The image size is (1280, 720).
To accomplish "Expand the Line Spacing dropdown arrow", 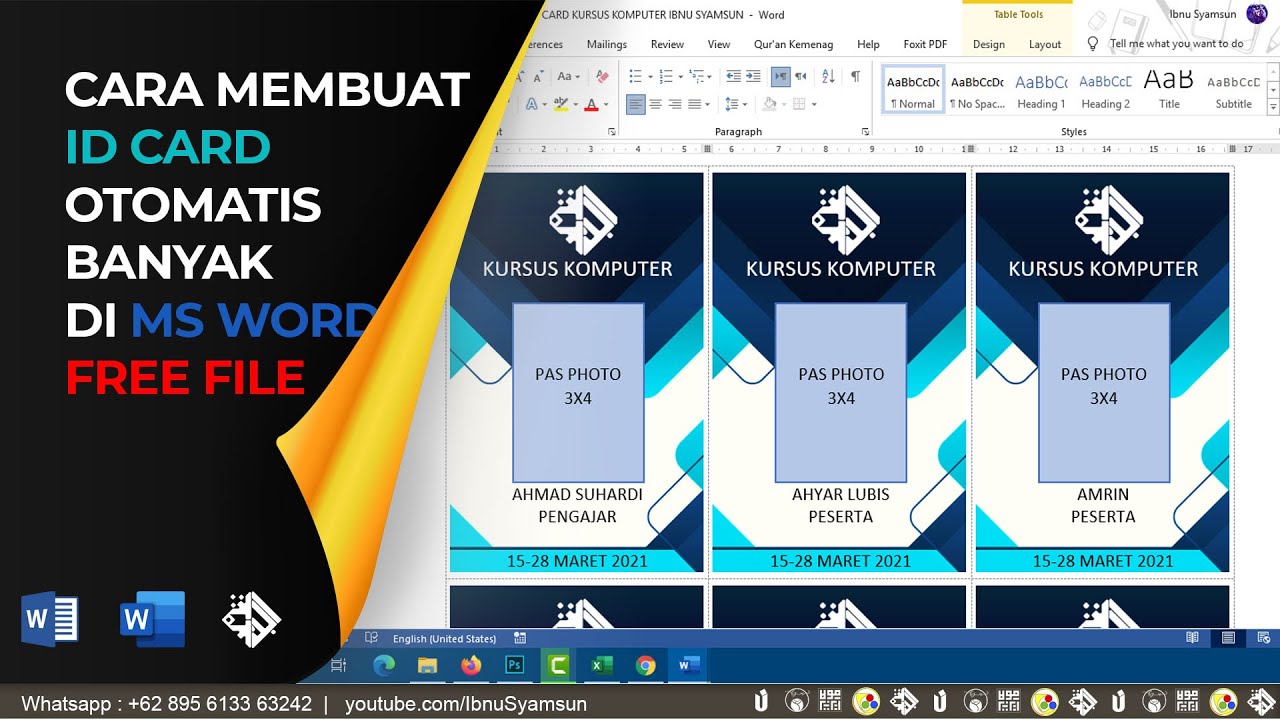I will click(x=745, y=104).
